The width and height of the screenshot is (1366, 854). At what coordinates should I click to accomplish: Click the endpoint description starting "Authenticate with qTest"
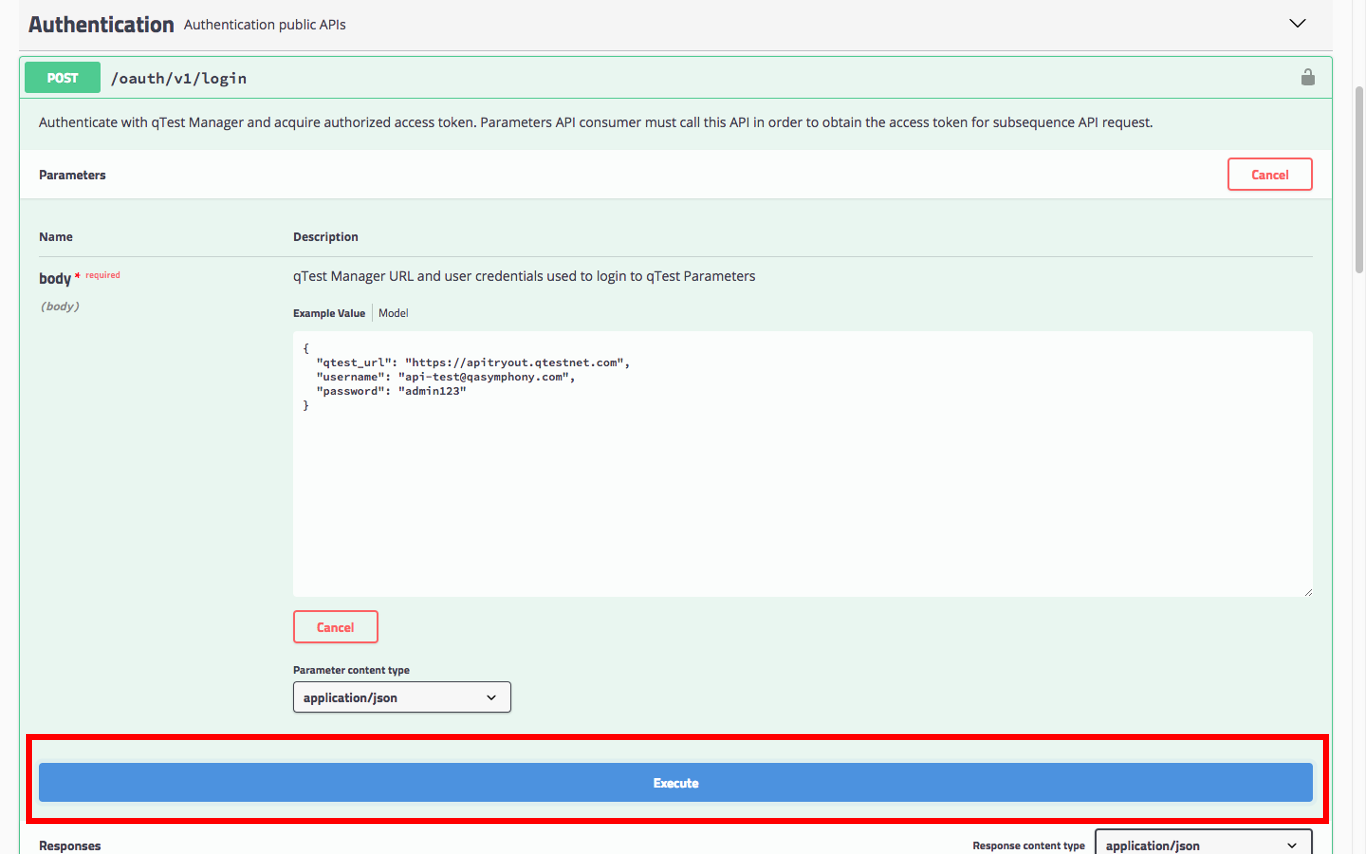[595, 123]
